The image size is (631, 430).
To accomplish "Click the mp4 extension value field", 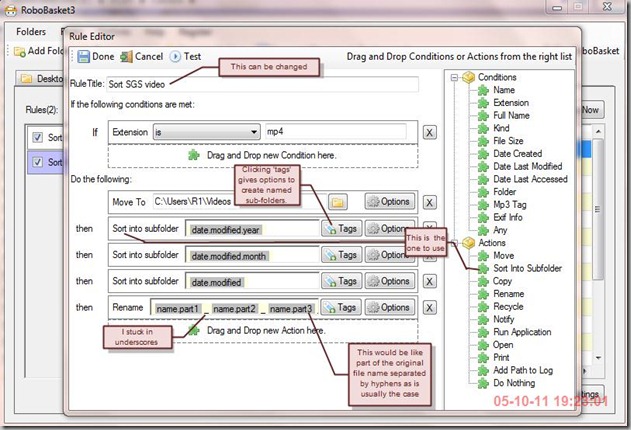I will point(336,132).
